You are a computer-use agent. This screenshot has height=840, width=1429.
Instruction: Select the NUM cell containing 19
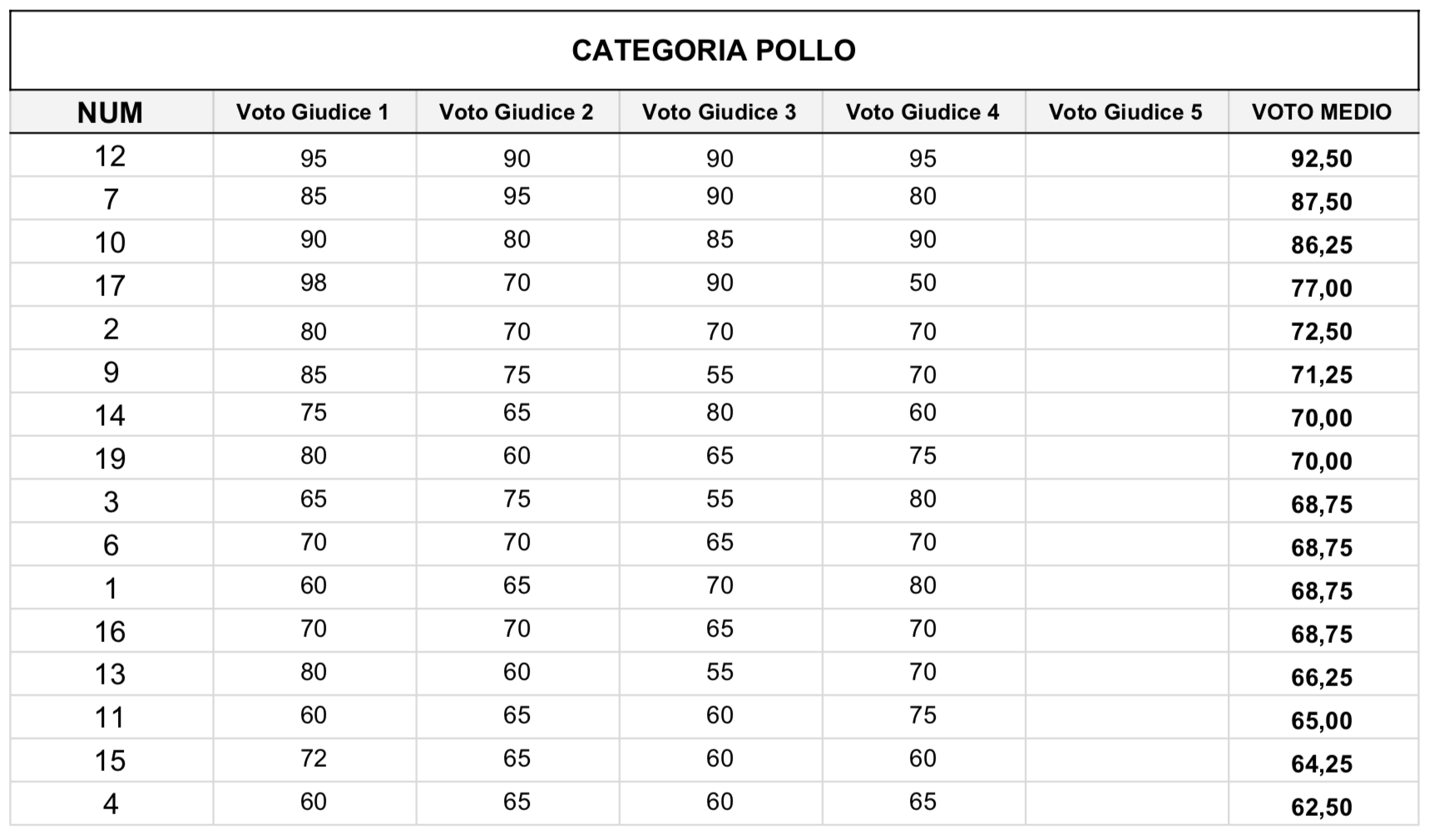point(111,457)
